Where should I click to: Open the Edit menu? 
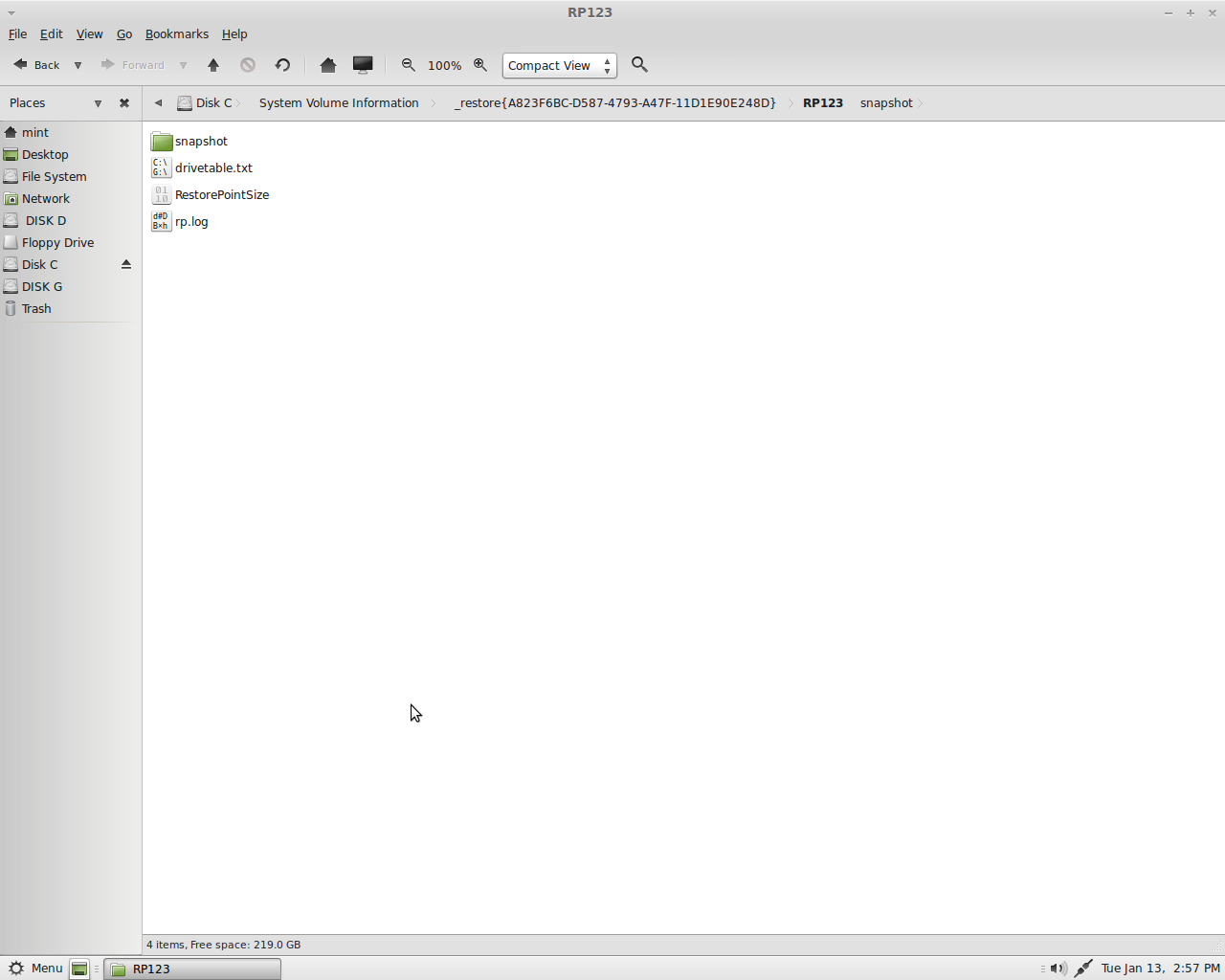tap(51, 33)
